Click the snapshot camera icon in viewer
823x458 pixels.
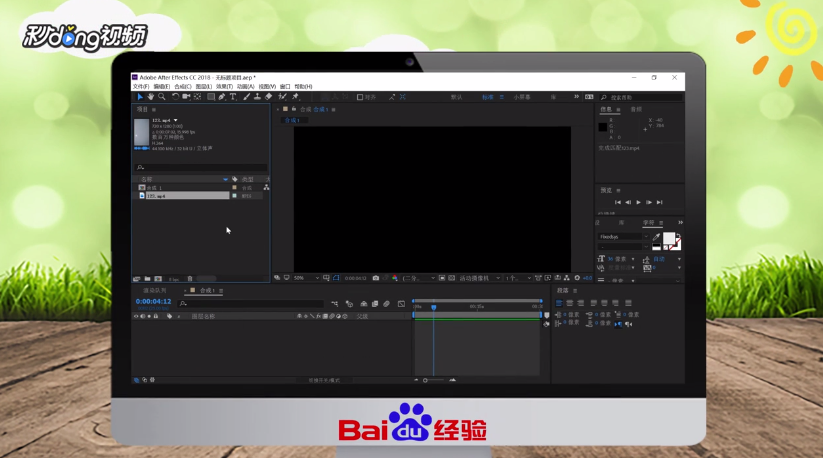[376, 278]
